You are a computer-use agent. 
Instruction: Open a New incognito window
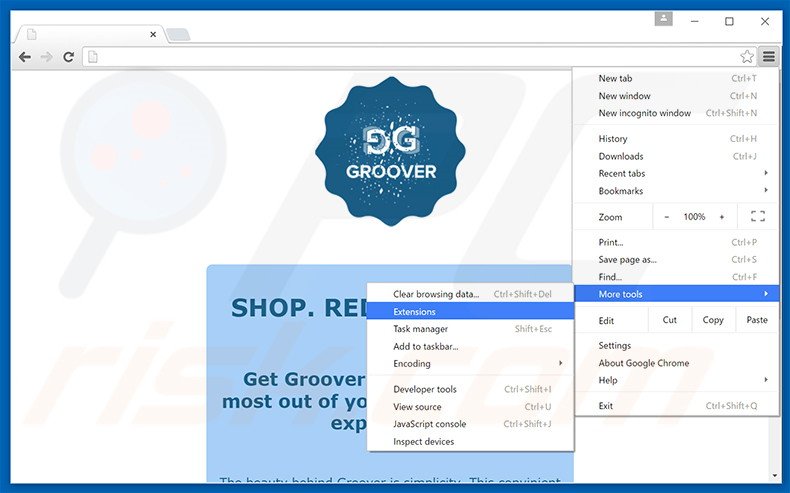tap(677, 113)
